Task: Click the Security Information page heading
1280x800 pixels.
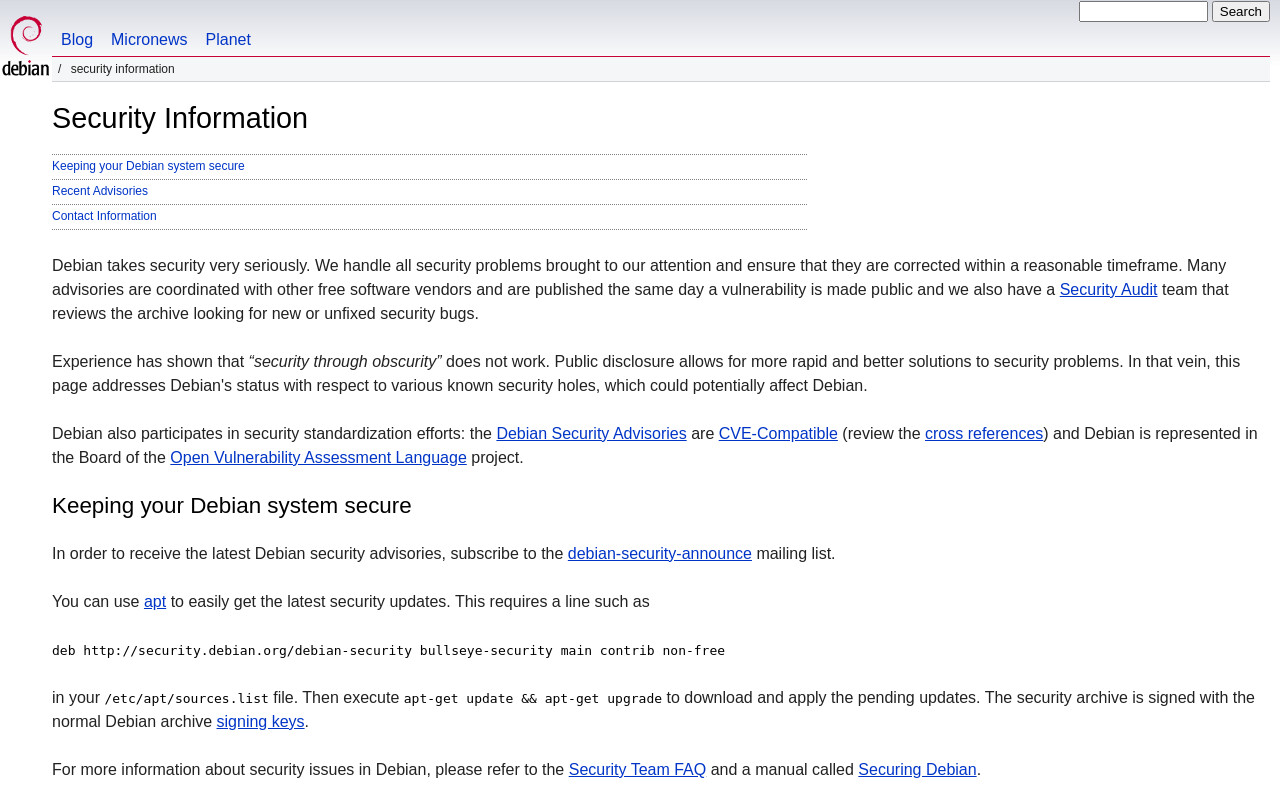Action: 180,118
